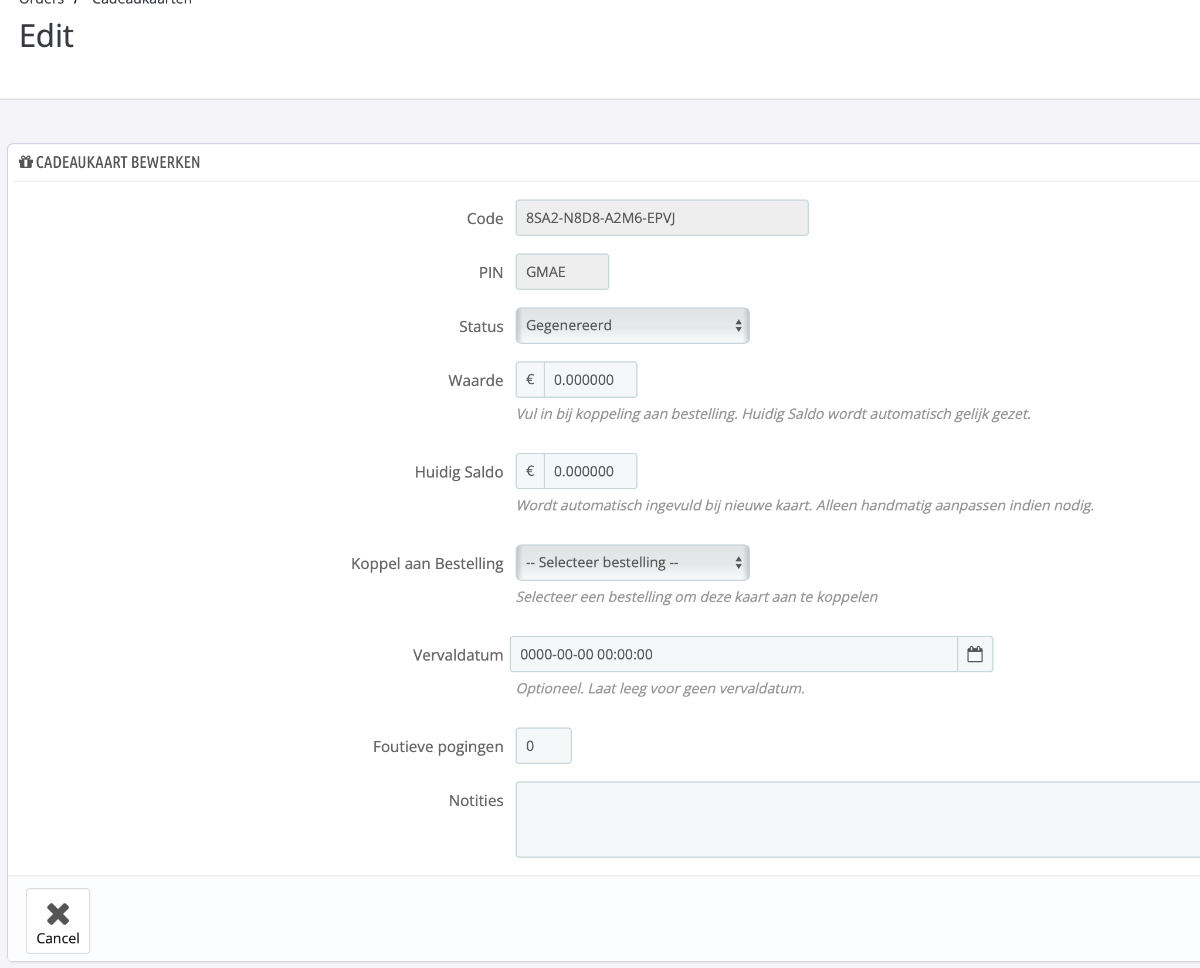Click the Vervaldatum field label
The height and width of the screenshot is (968, 1200).
[x=457, y=655]
